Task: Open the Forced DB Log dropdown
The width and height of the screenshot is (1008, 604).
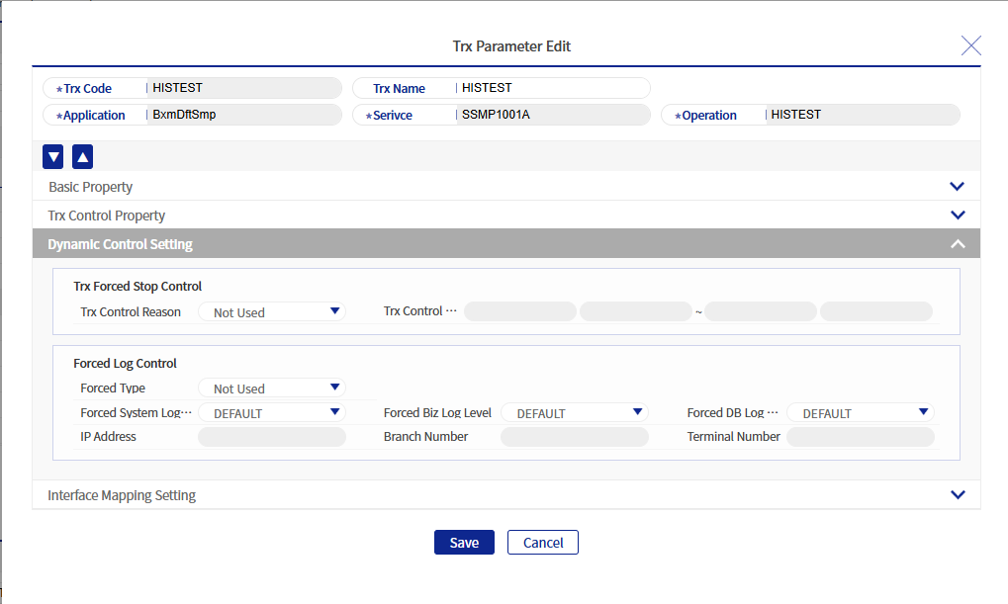Action: click(861, 413)
